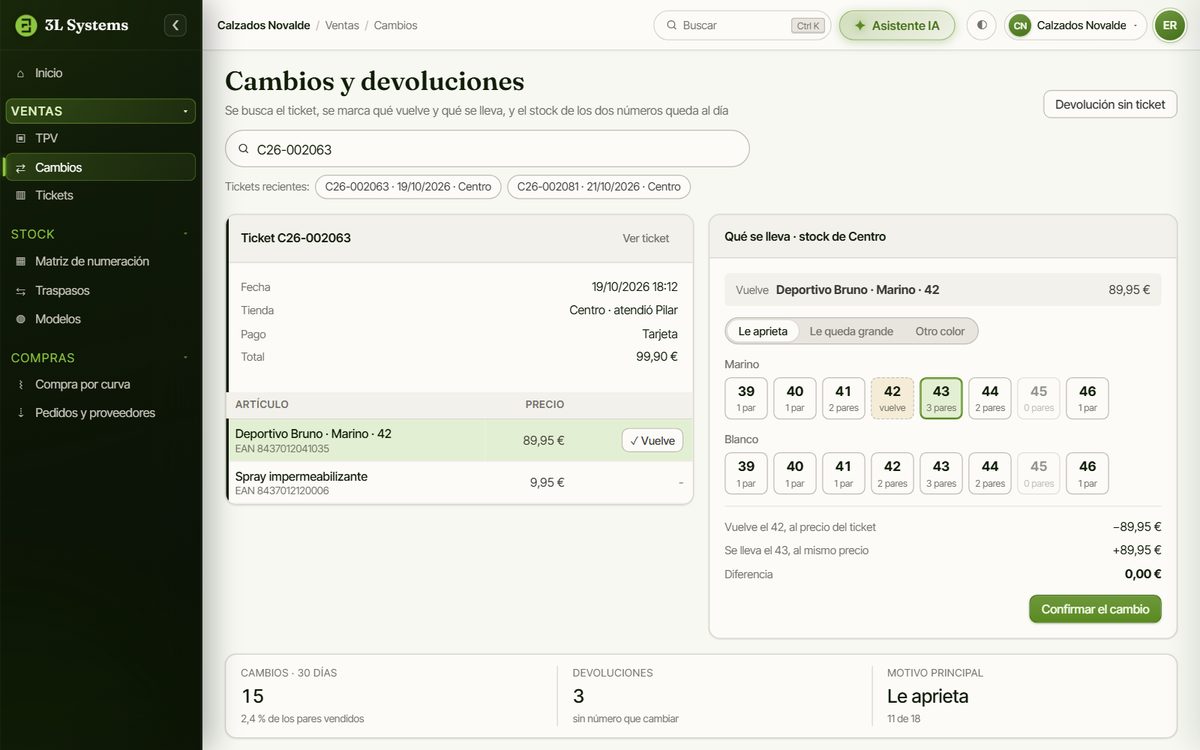1200x750 pixels.
Task: Choose Marino size 46
Action: [x=1087, y=398]
